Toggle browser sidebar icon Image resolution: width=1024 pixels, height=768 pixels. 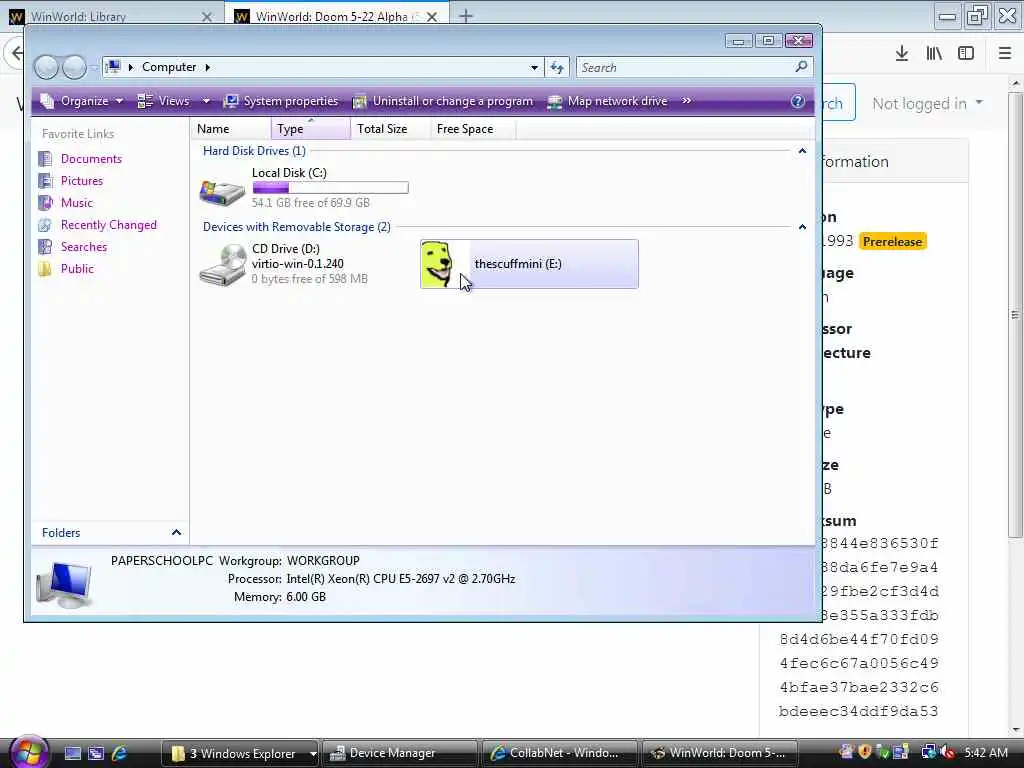[x=966, y=54]
